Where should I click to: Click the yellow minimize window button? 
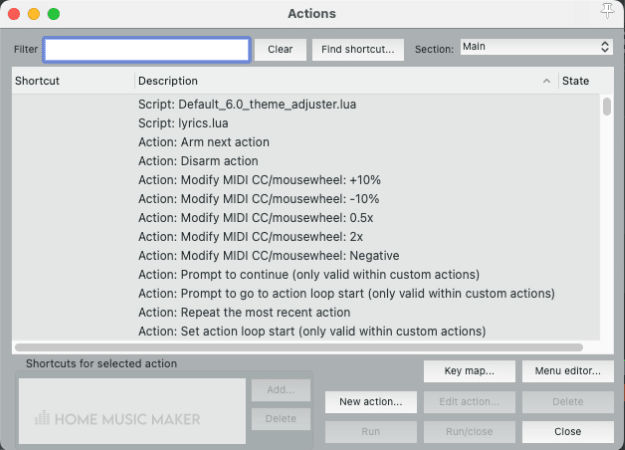(x=34, y=14)
